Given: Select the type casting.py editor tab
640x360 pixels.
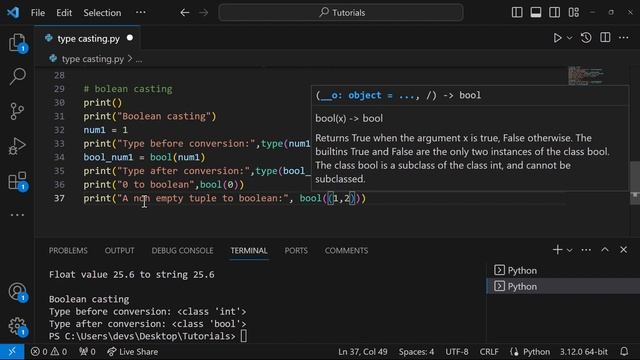Looking at the screenshot, I should (87, 38).
